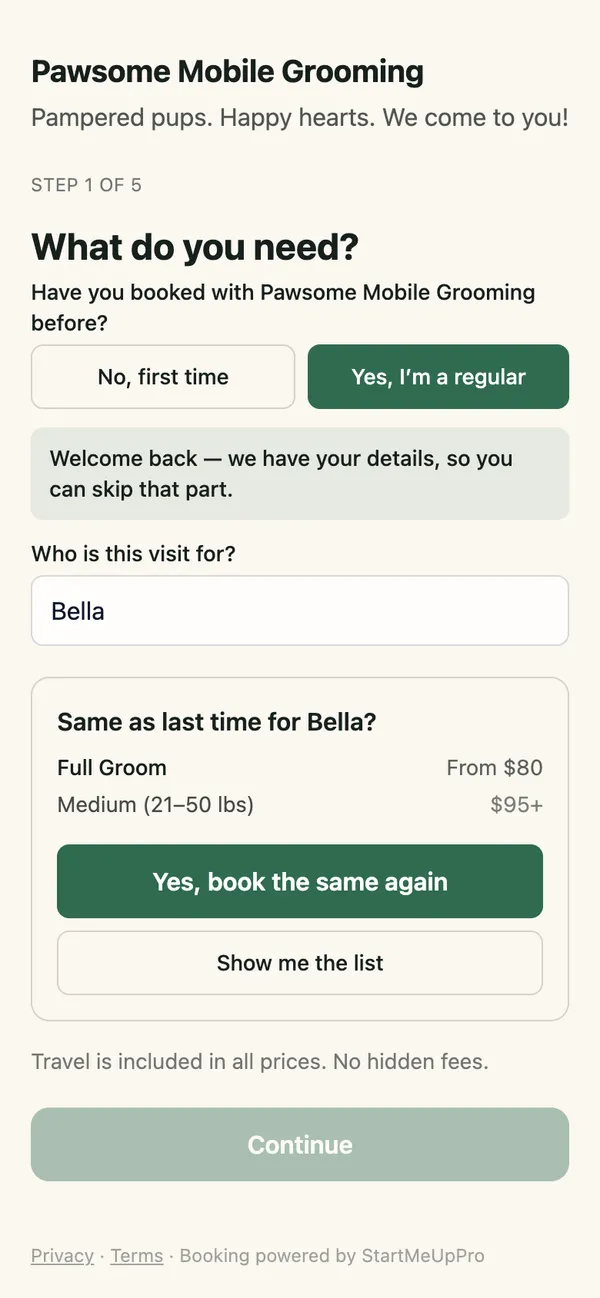Choose "Yes, I'm a regular" option
Image resolution: width=600 pixels, height=1298 pixels.
(x=438, y=377)
